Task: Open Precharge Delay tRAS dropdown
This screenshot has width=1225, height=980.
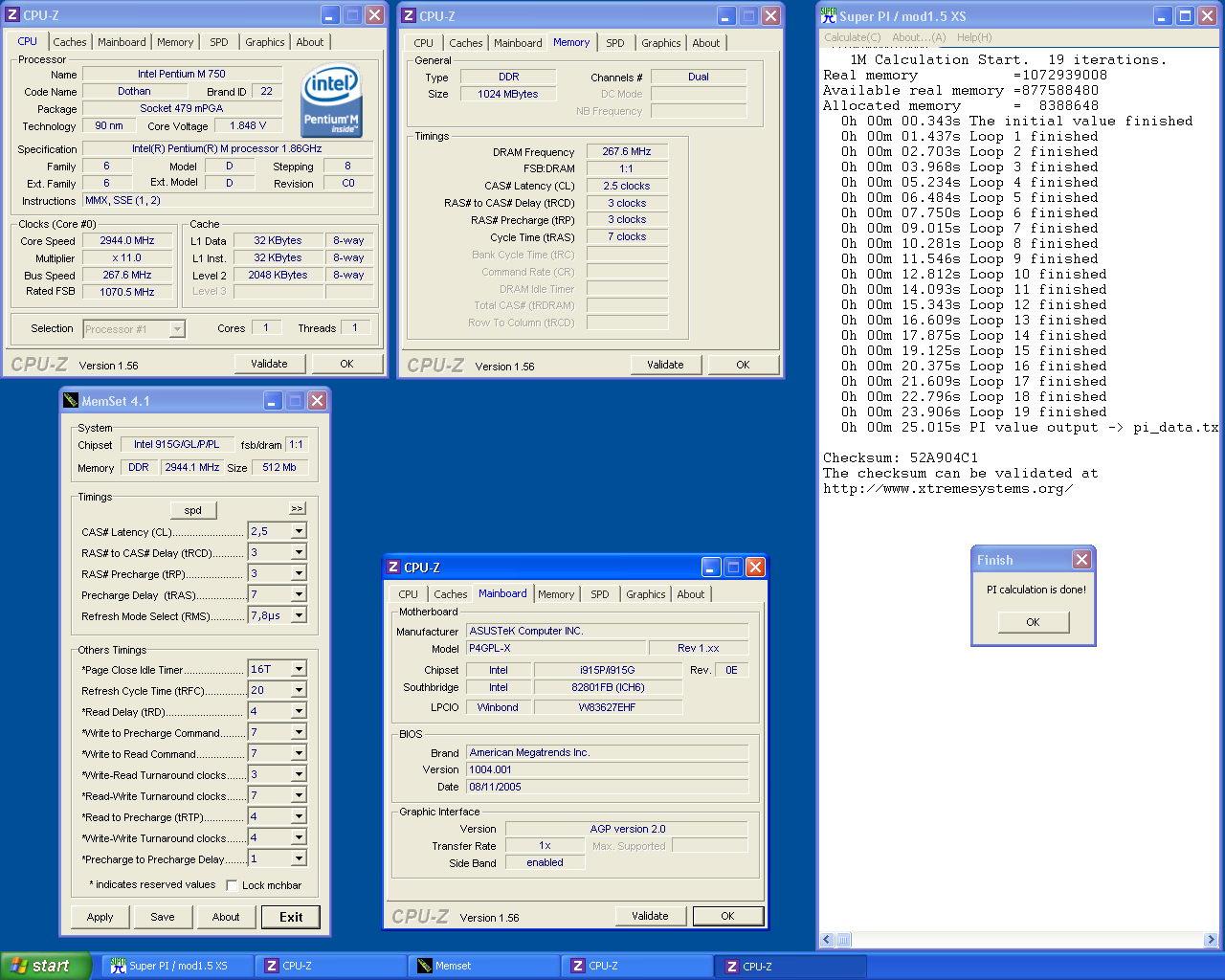Action: 299,594
